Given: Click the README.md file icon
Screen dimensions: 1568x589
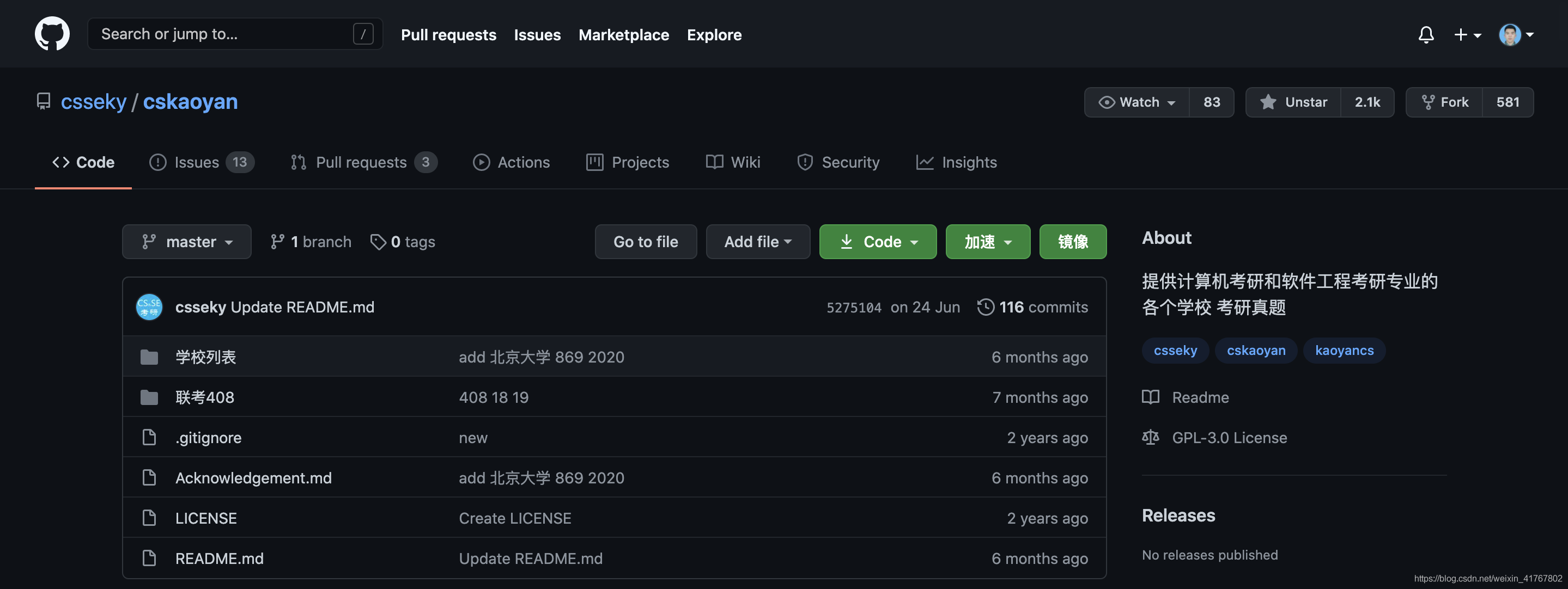Looking at the screenshot, I should 149,558.
